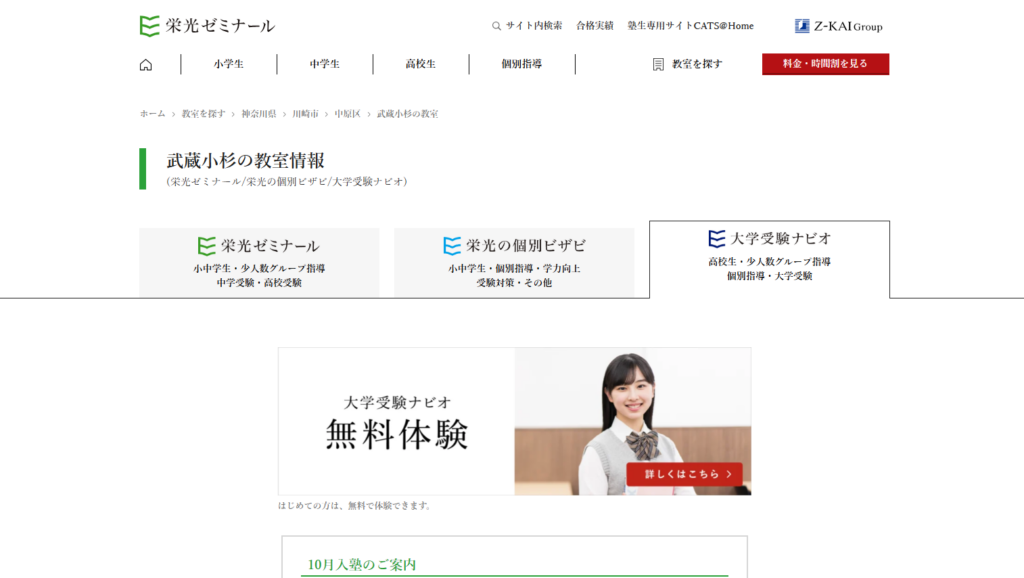
Task: Go to 神奈川県 breadcrumb link
Action: click(258, 114)
